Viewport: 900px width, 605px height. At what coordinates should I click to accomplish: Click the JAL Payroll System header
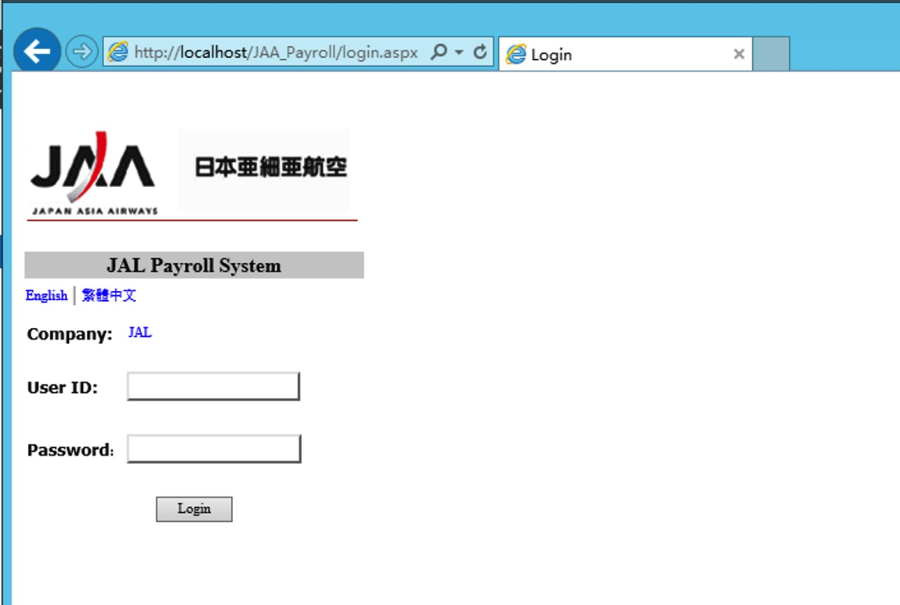click(x=194, y=266)
